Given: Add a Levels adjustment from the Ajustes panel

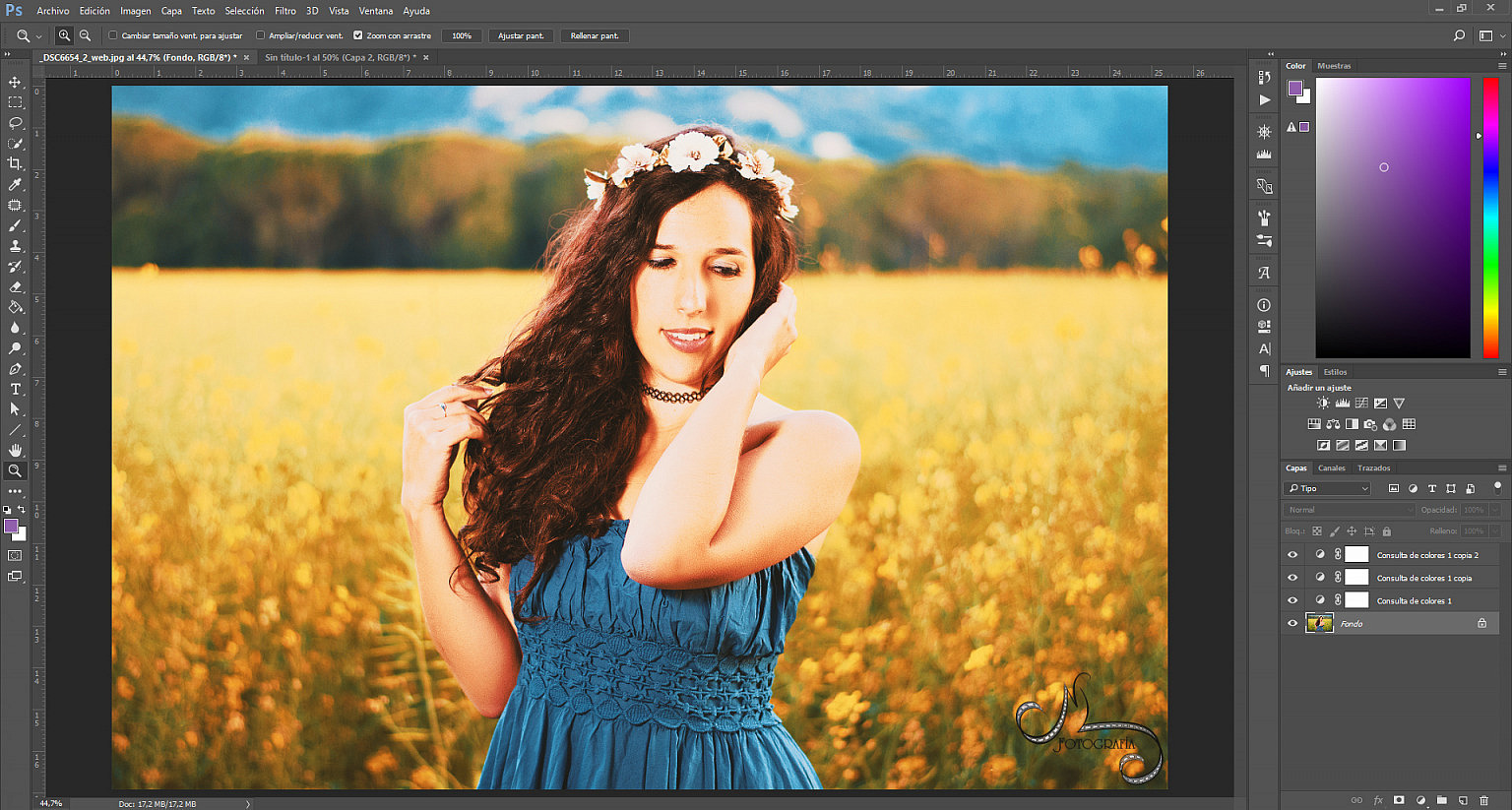Looking at the screenshot, I should click(1342, 403).
